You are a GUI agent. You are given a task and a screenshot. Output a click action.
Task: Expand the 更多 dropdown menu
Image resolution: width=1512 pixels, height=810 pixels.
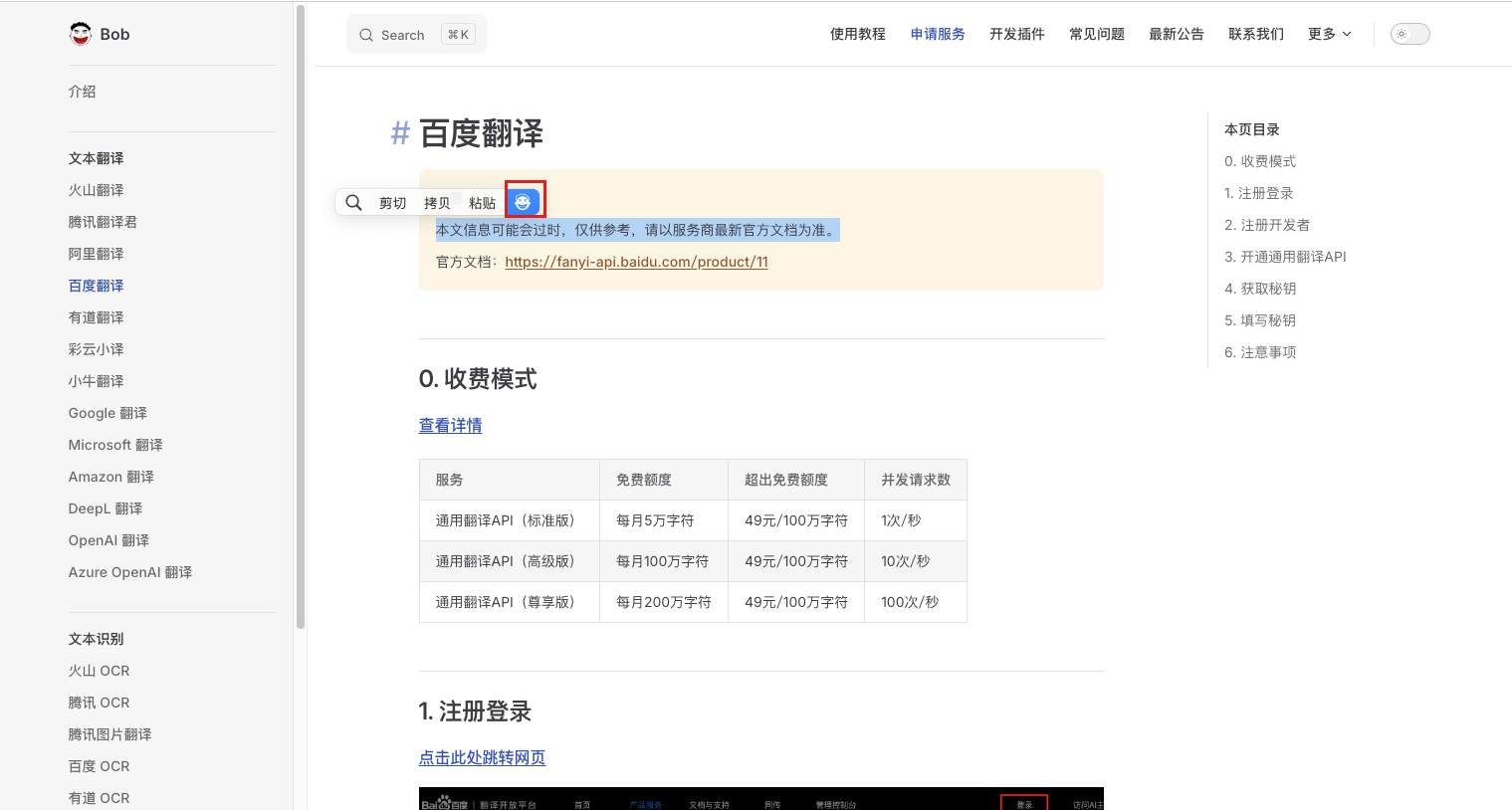pos(1330,34)
